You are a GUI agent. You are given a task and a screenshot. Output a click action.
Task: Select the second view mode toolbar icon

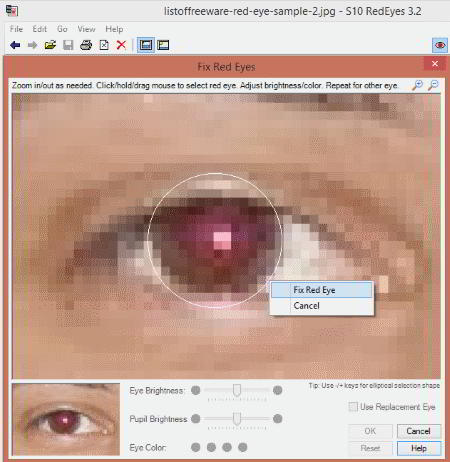[163, 45]
